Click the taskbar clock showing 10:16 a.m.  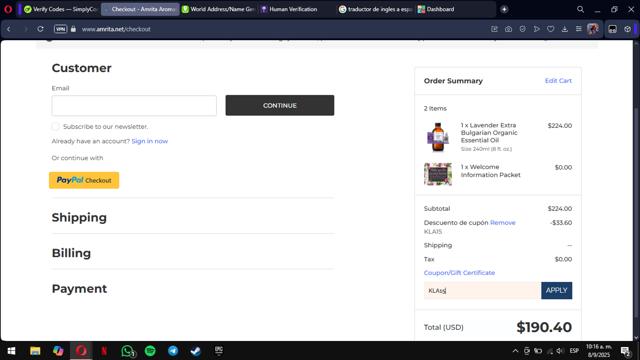tap(599, 351)
